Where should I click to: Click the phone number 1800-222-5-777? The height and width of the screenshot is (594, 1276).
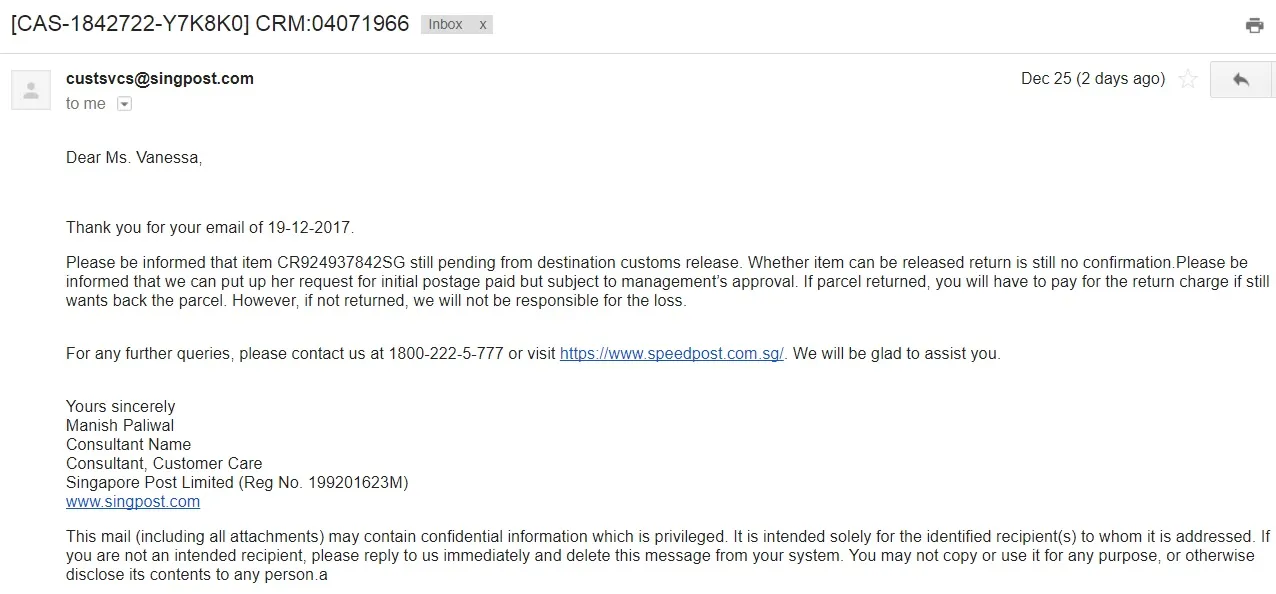point(447,353)
